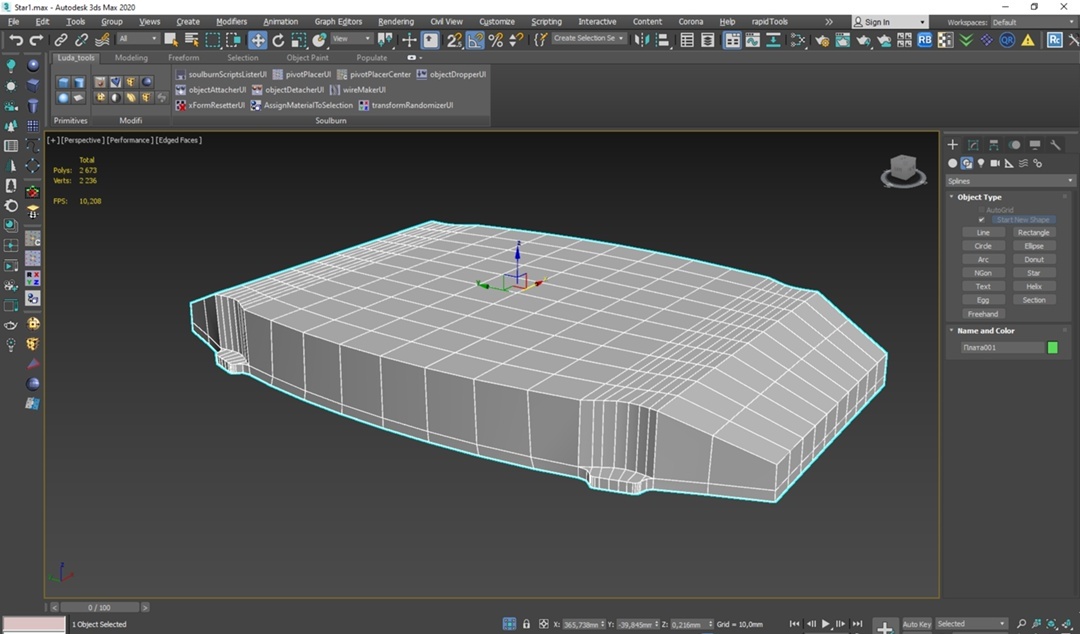Click the Helix spline button
The height and width of the screenshot is (634, 1080).
click(1034, 287)
